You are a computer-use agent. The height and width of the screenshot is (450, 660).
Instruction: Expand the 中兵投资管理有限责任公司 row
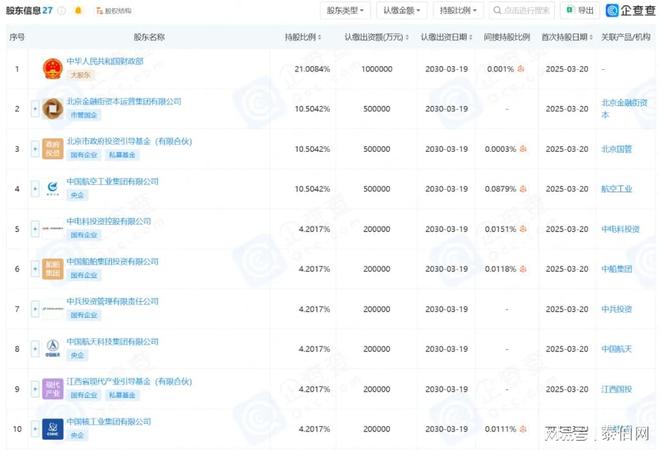click(x=35, y=309)
